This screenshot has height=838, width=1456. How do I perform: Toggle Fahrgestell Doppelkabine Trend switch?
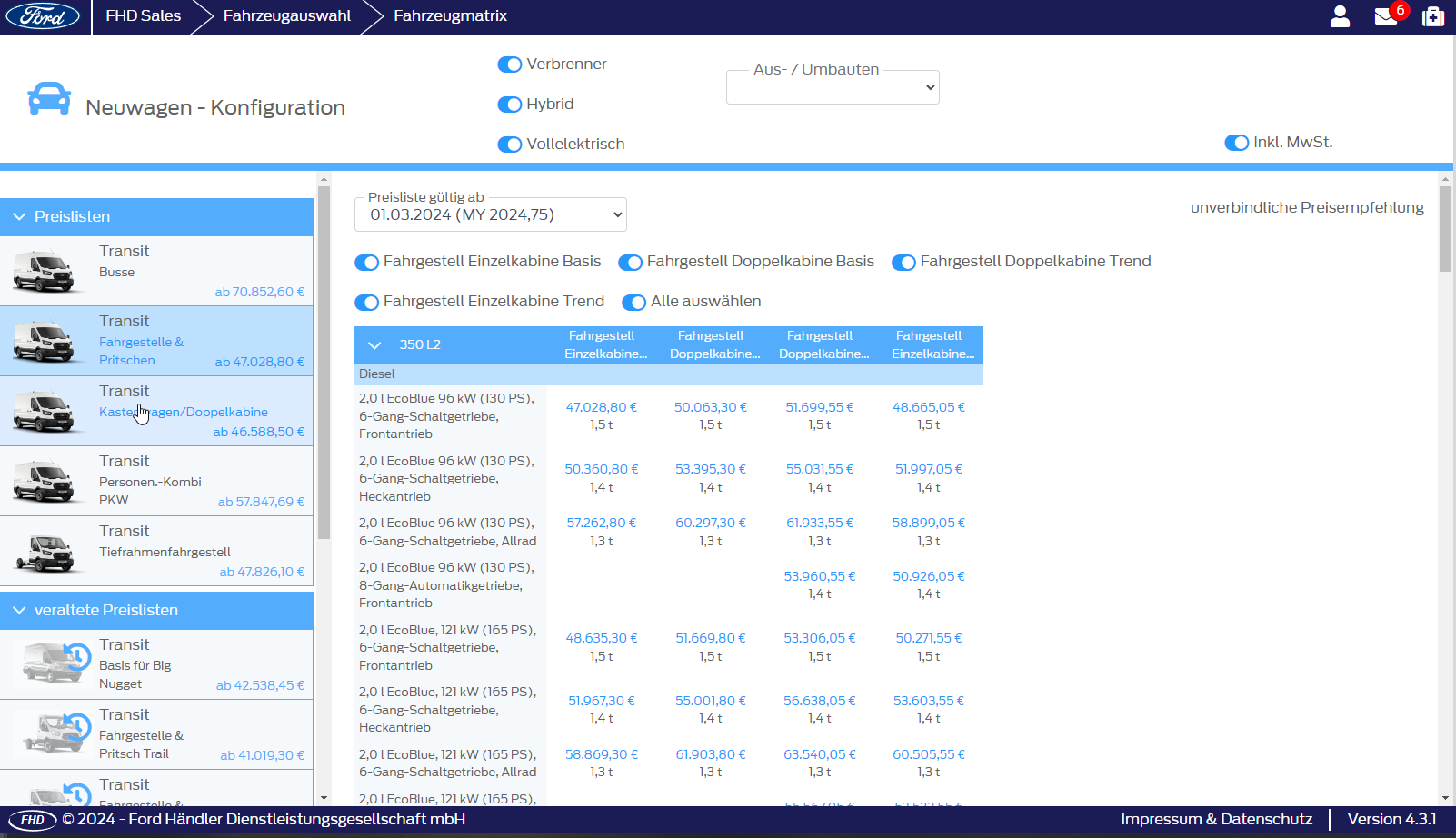[903, 263]
